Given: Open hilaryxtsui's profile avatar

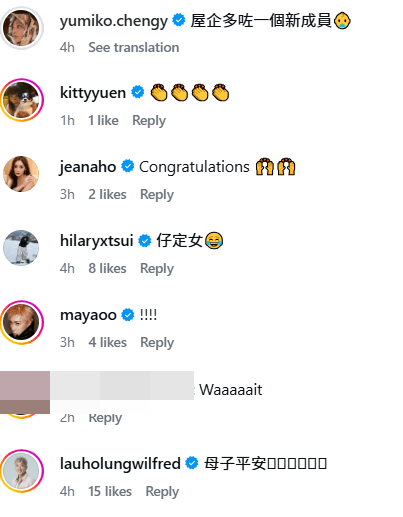Looking at the screenshot, I should point(21,248).
